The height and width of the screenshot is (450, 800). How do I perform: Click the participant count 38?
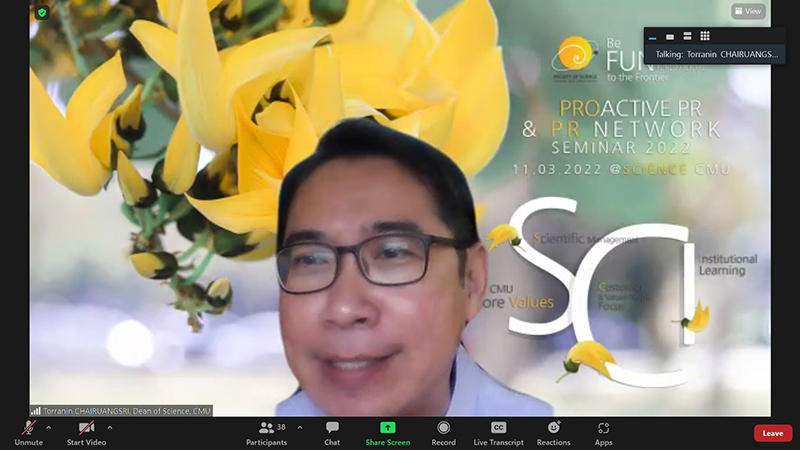[281, 427]
